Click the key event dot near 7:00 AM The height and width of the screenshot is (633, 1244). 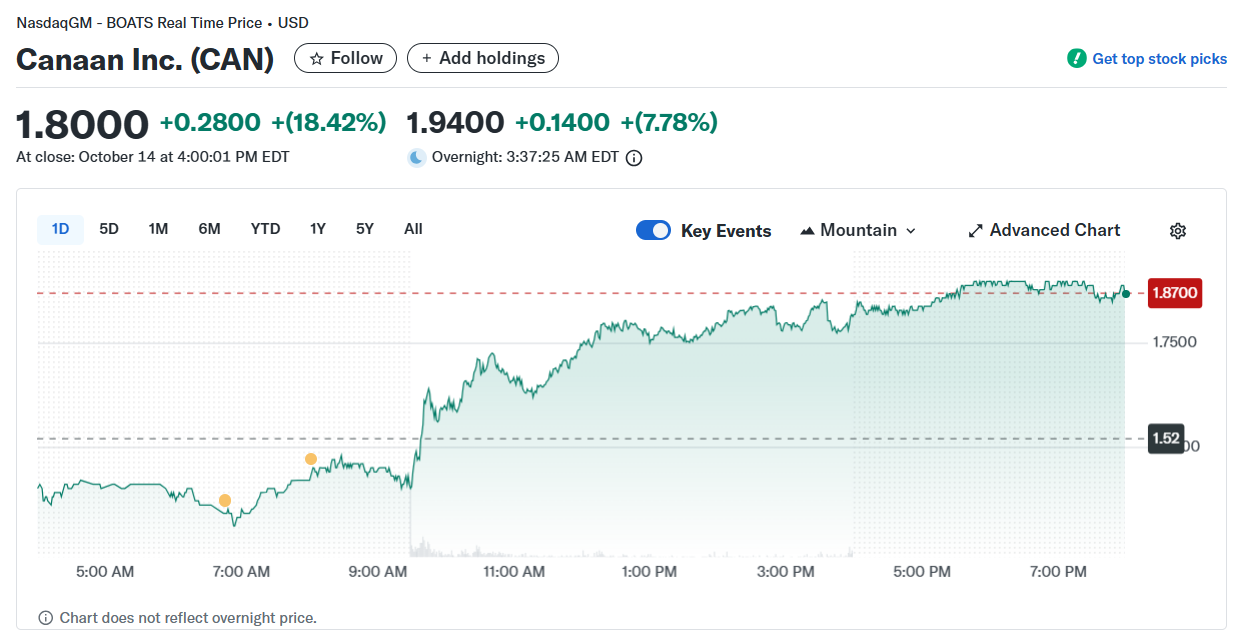click(x=225, y=501)
